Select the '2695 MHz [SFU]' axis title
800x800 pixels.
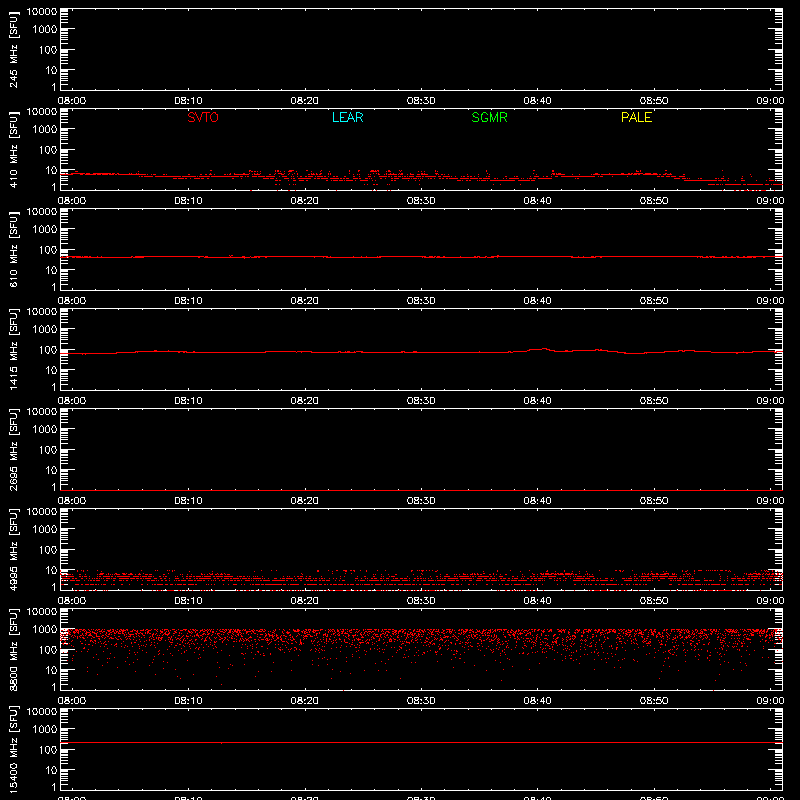tap(13, 449)
